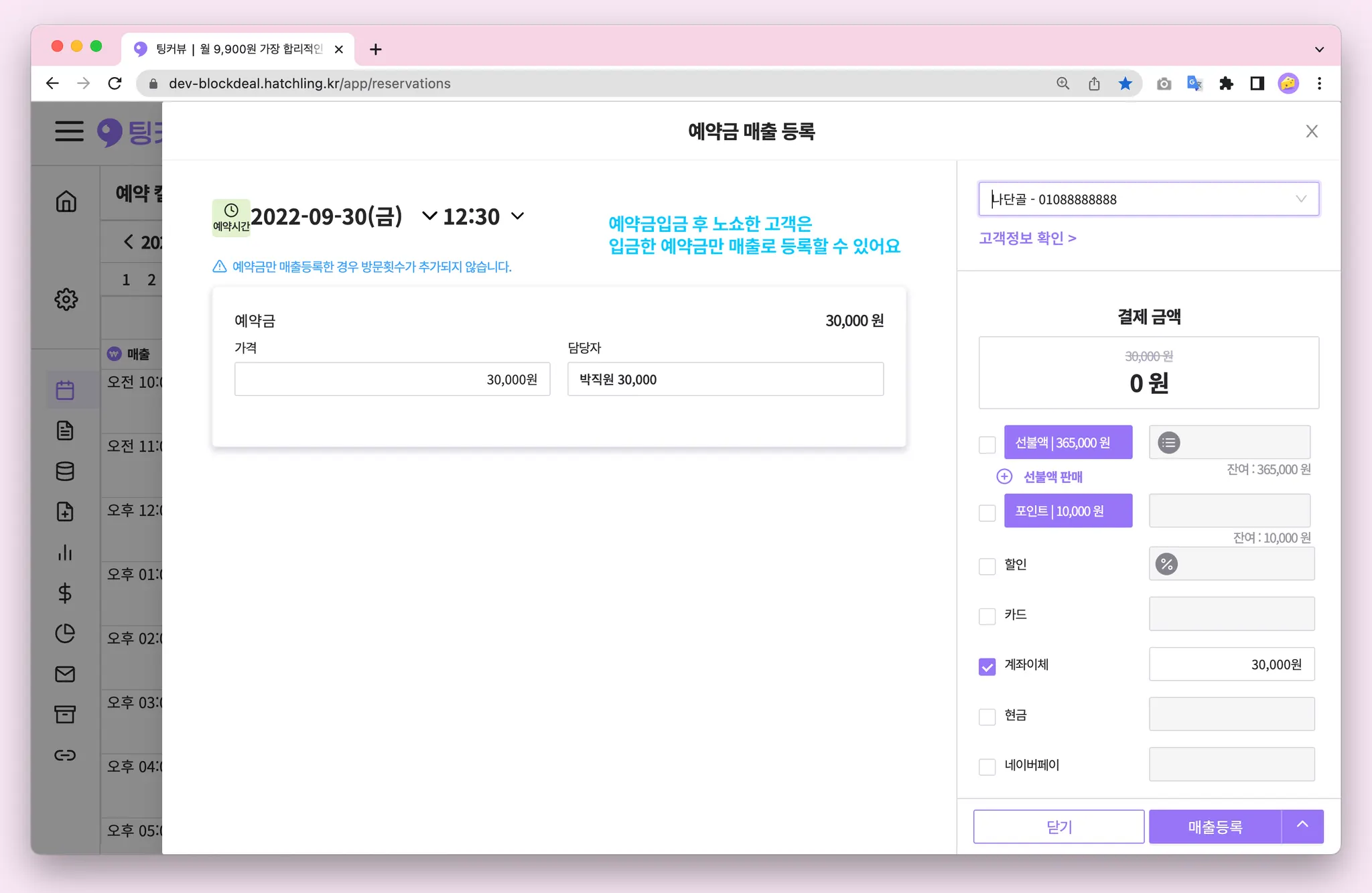This screenshot has width=1372, height=893.
Task: Expand the arrow next to 매출등록
Action: (x=1302, y=825)
